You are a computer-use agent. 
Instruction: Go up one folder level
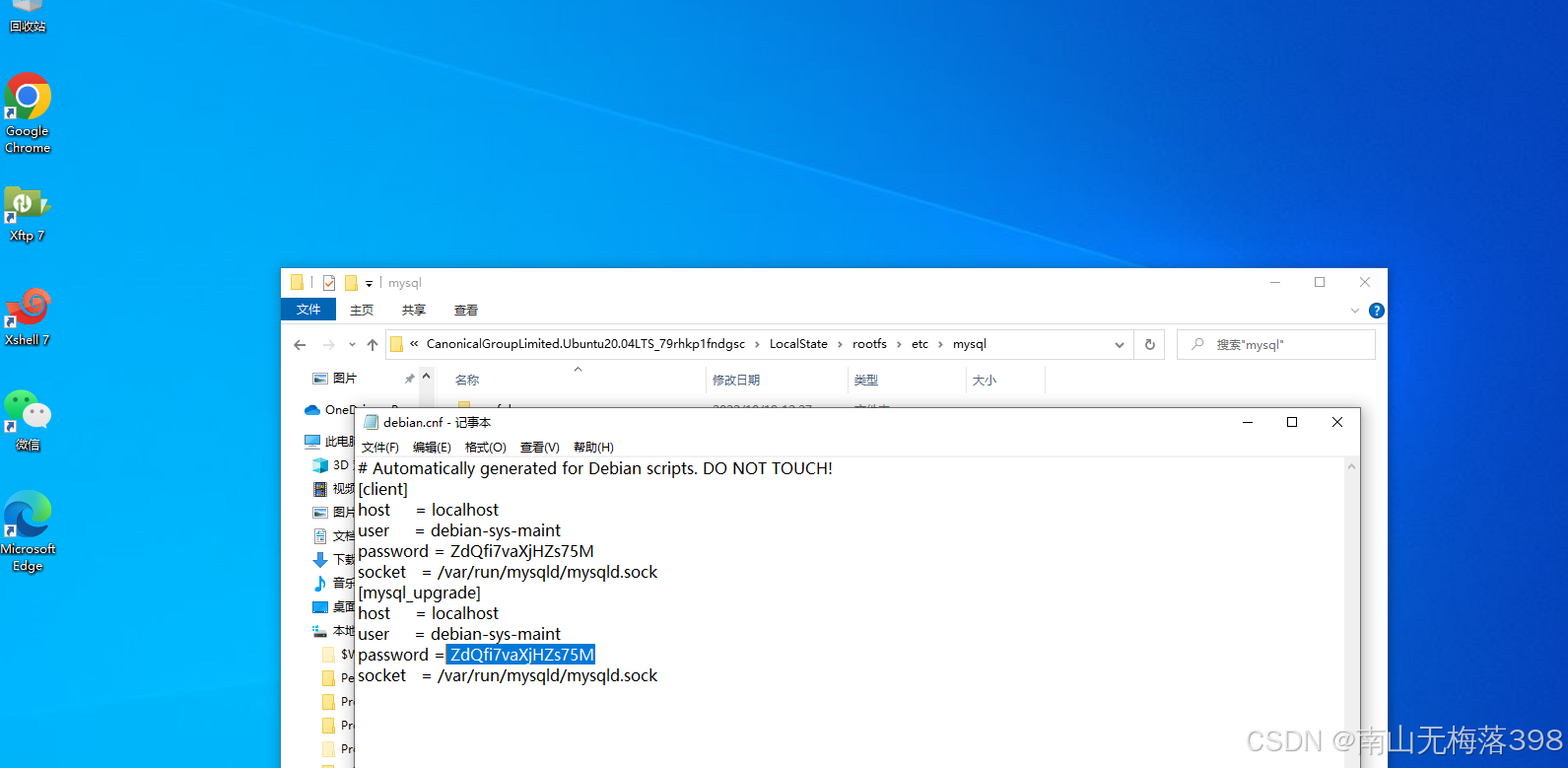373,345
